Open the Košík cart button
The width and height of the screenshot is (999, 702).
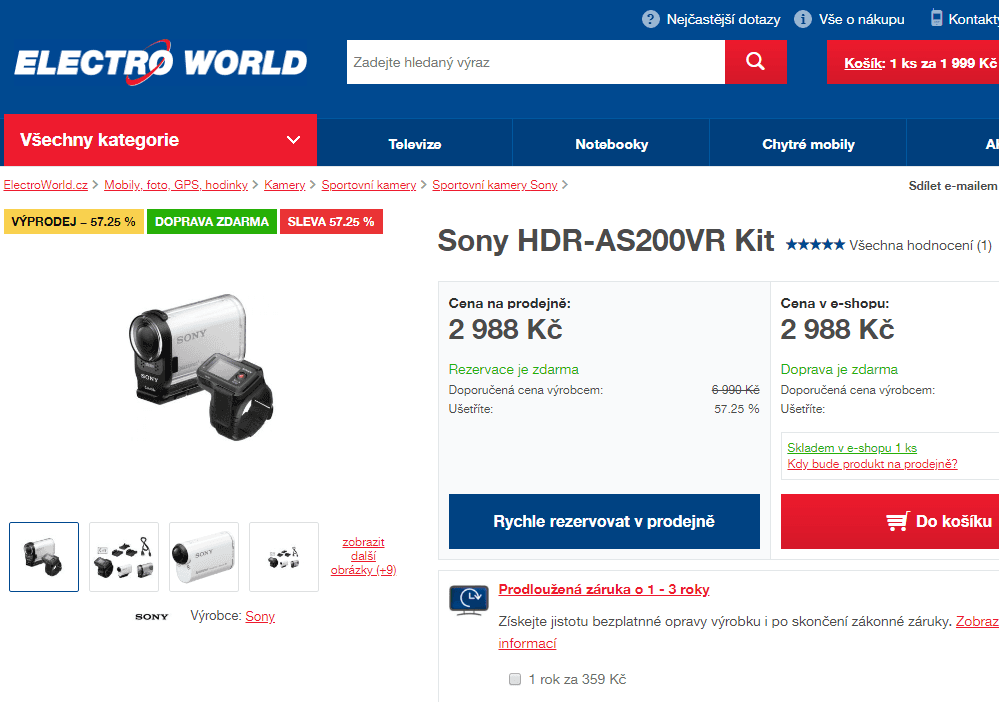pyautogui.click(x=913, y=62)
